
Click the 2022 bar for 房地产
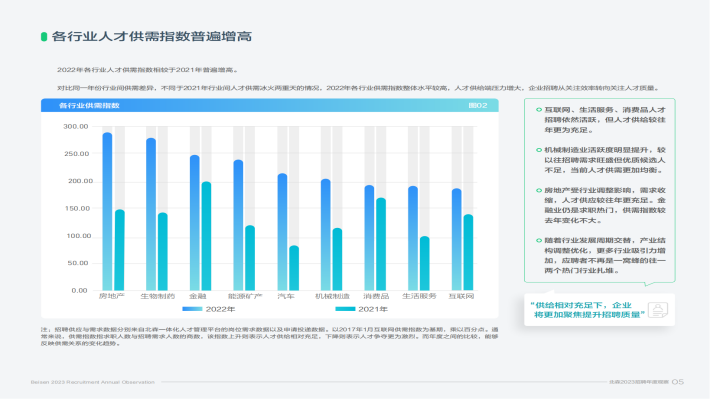pos(107,212)
